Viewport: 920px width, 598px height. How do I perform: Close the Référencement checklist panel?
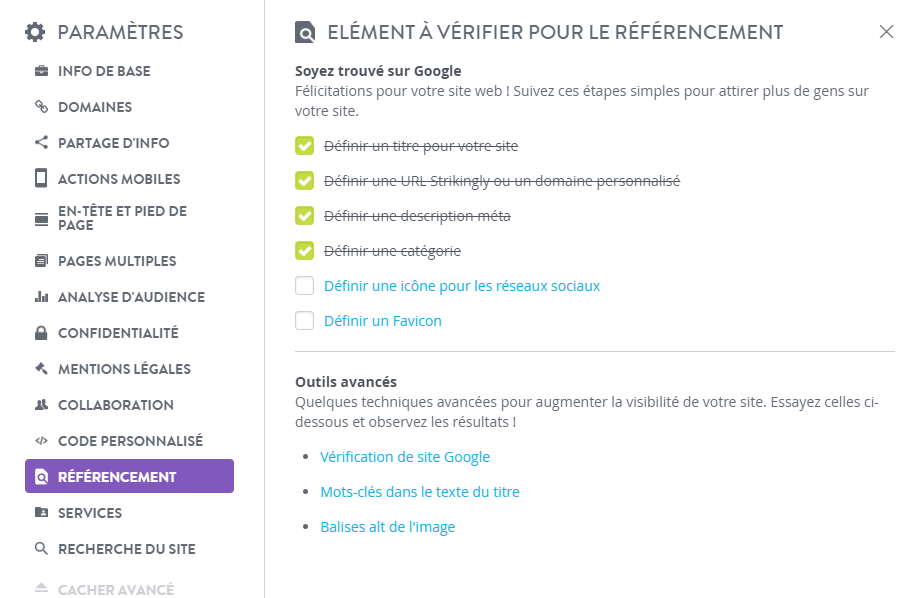click(x=887, y=32)
